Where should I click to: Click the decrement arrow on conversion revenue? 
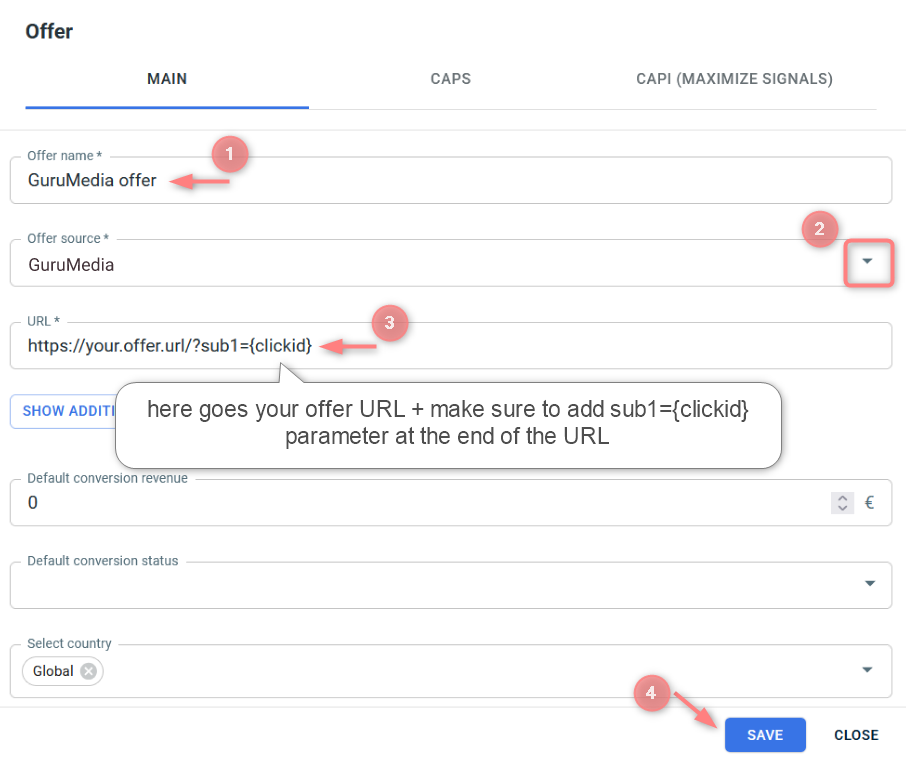tap(842, 508)
